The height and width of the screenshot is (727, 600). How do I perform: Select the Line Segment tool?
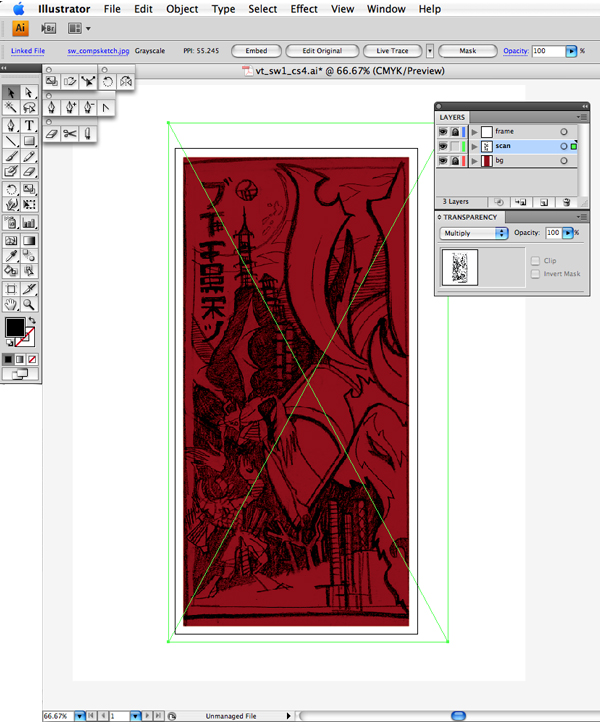(x=11, y=140)
